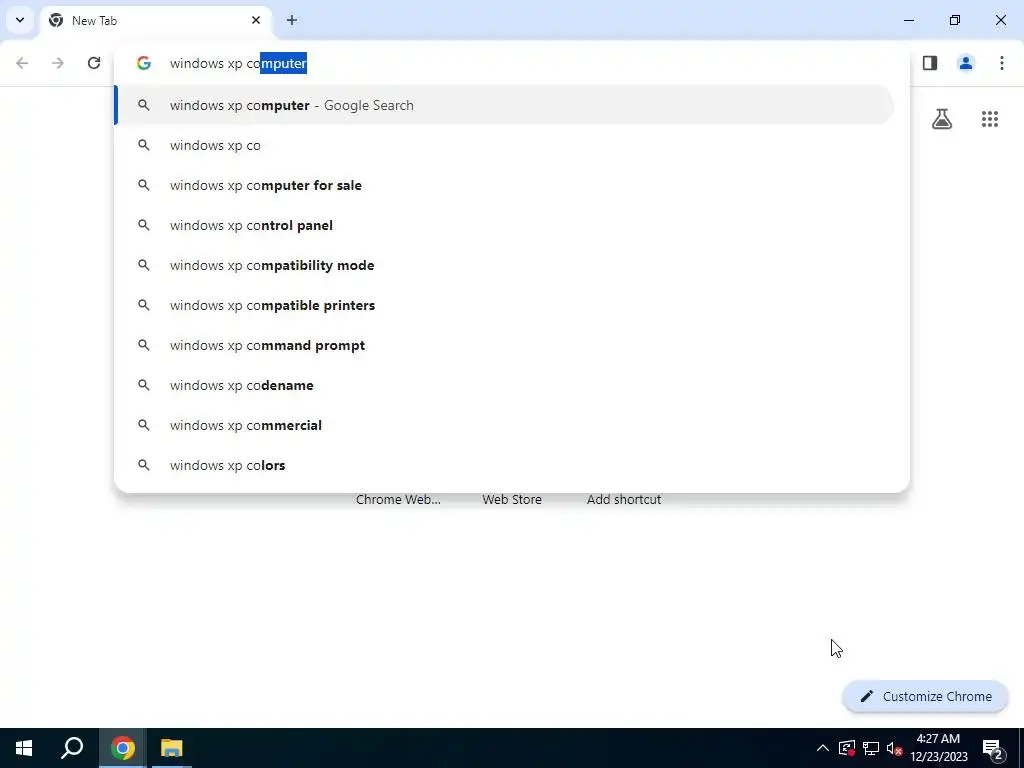Expand the tab search dropdown arrow

(x=20, y=20)
